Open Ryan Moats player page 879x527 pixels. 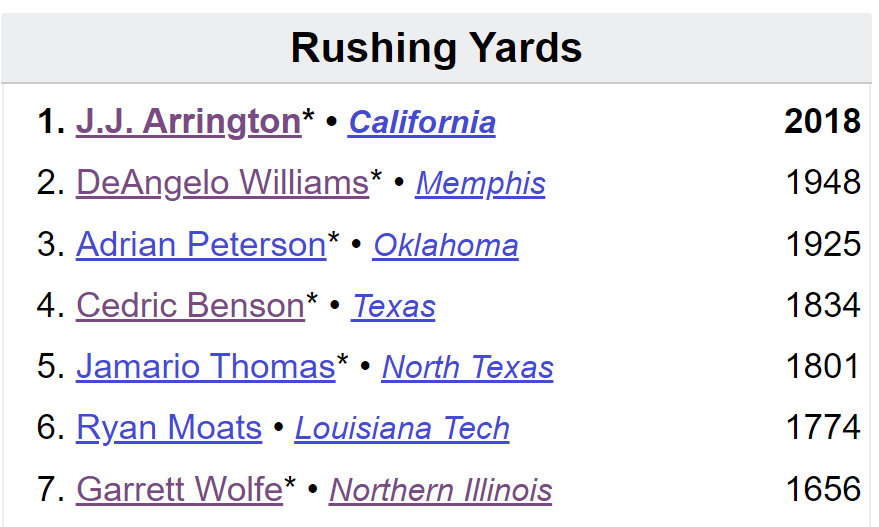[169, 428]
